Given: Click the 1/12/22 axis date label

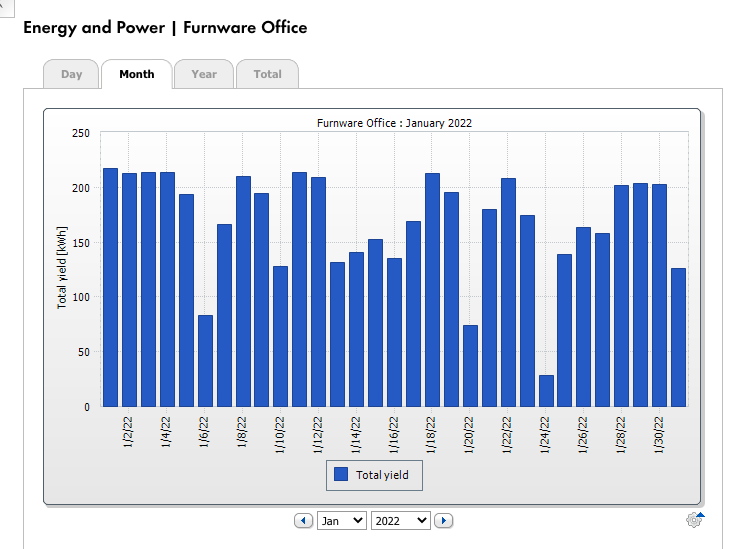Looking at the screenshot, I should [x=317, y=435].
